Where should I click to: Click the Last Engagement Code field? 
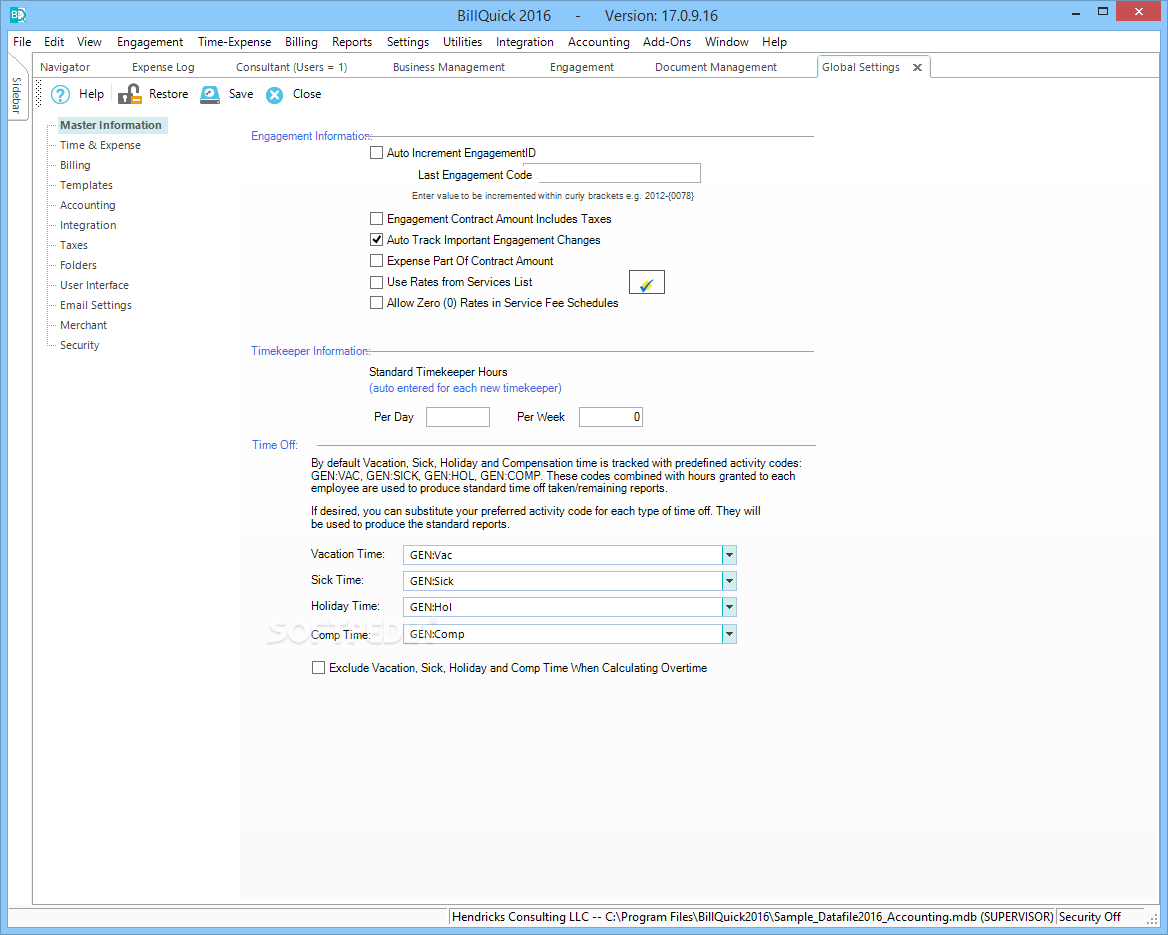[619, 174]
